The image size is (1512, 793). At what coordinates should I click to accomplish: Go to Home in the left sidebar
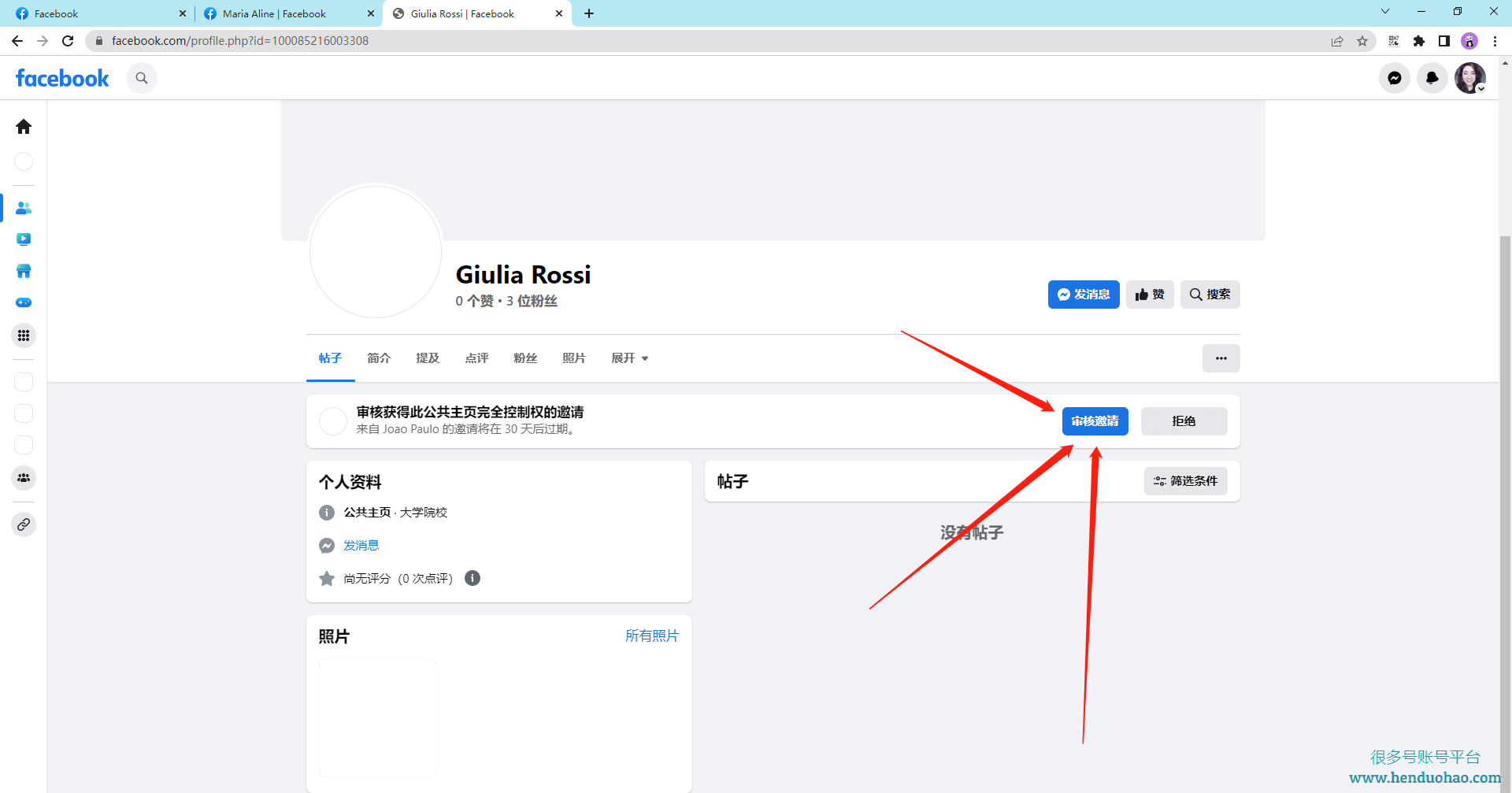click(24, 127)
